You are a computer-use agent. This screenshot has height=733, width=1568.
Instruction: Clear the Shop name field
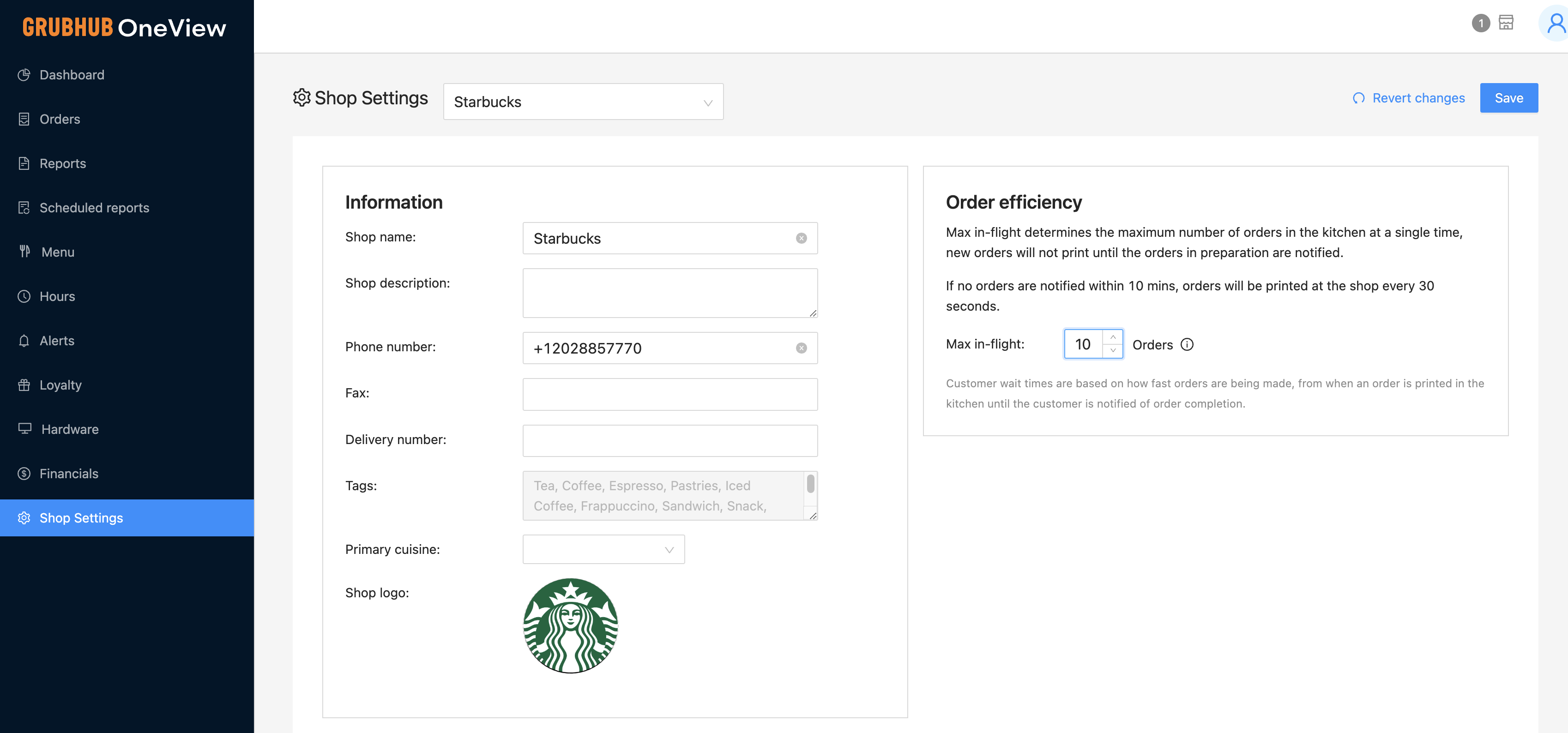[x=801, y=239]
